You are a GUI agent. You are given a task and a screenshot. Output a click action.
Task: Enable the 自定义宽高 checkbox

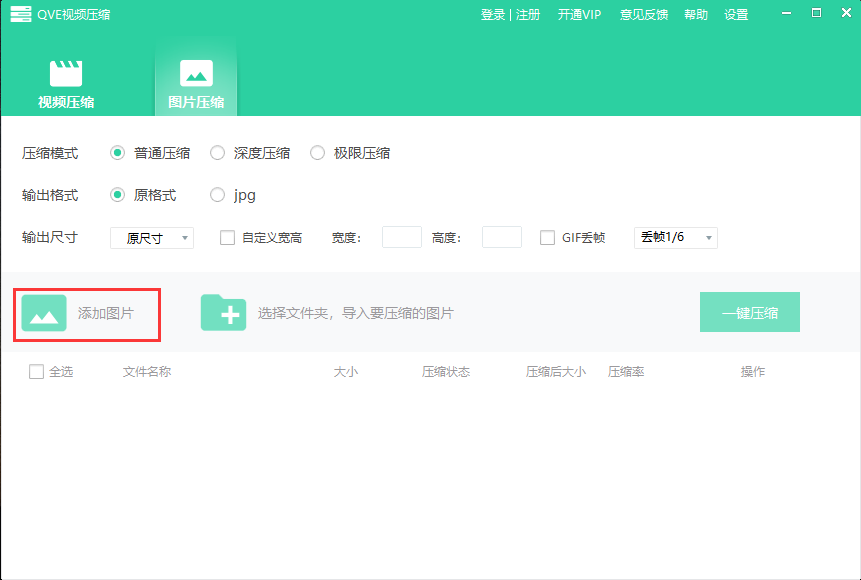coord(227,238)
